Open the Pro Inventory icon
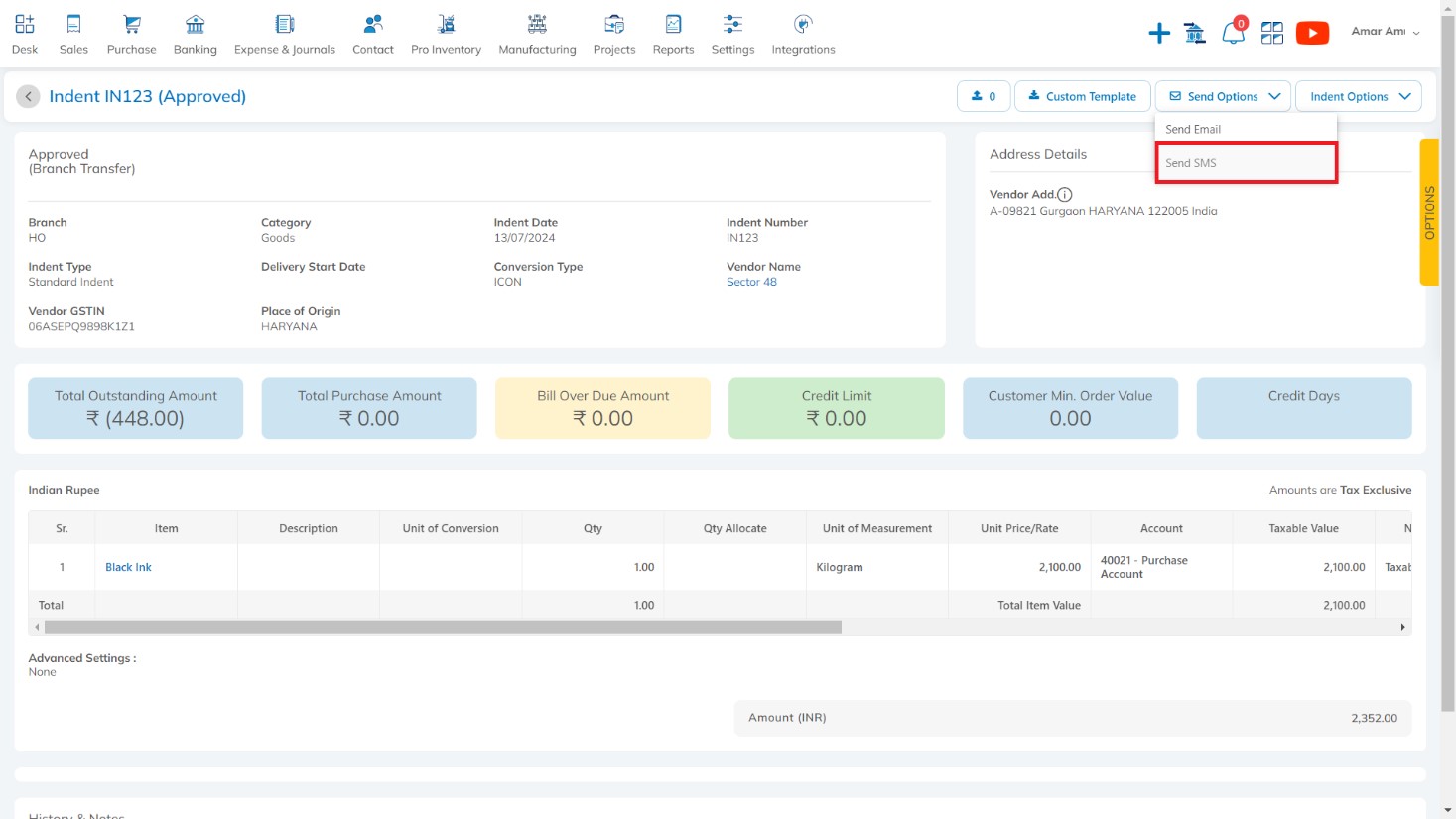 [447, 24]
